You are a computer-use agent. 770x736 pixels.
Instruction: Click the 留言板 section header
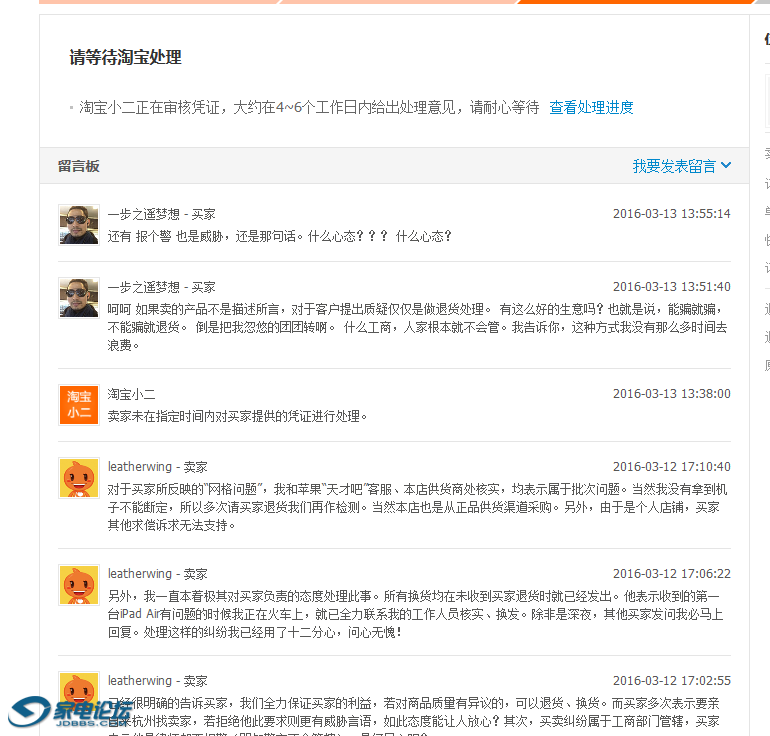[x=79, y=166]
